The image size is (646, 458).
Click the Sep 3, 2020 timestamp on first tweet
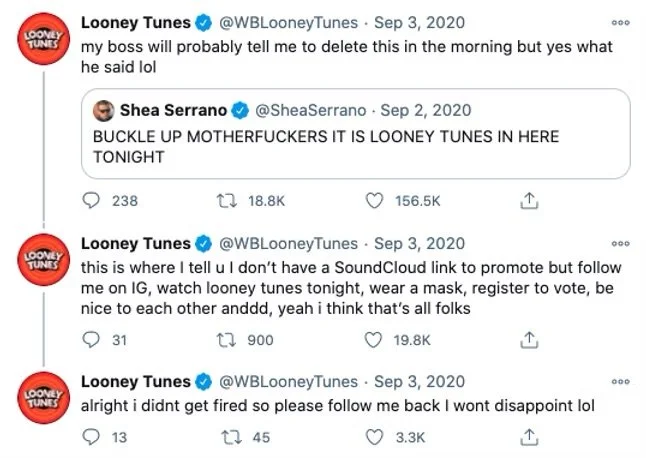click(x=415, y=21)
